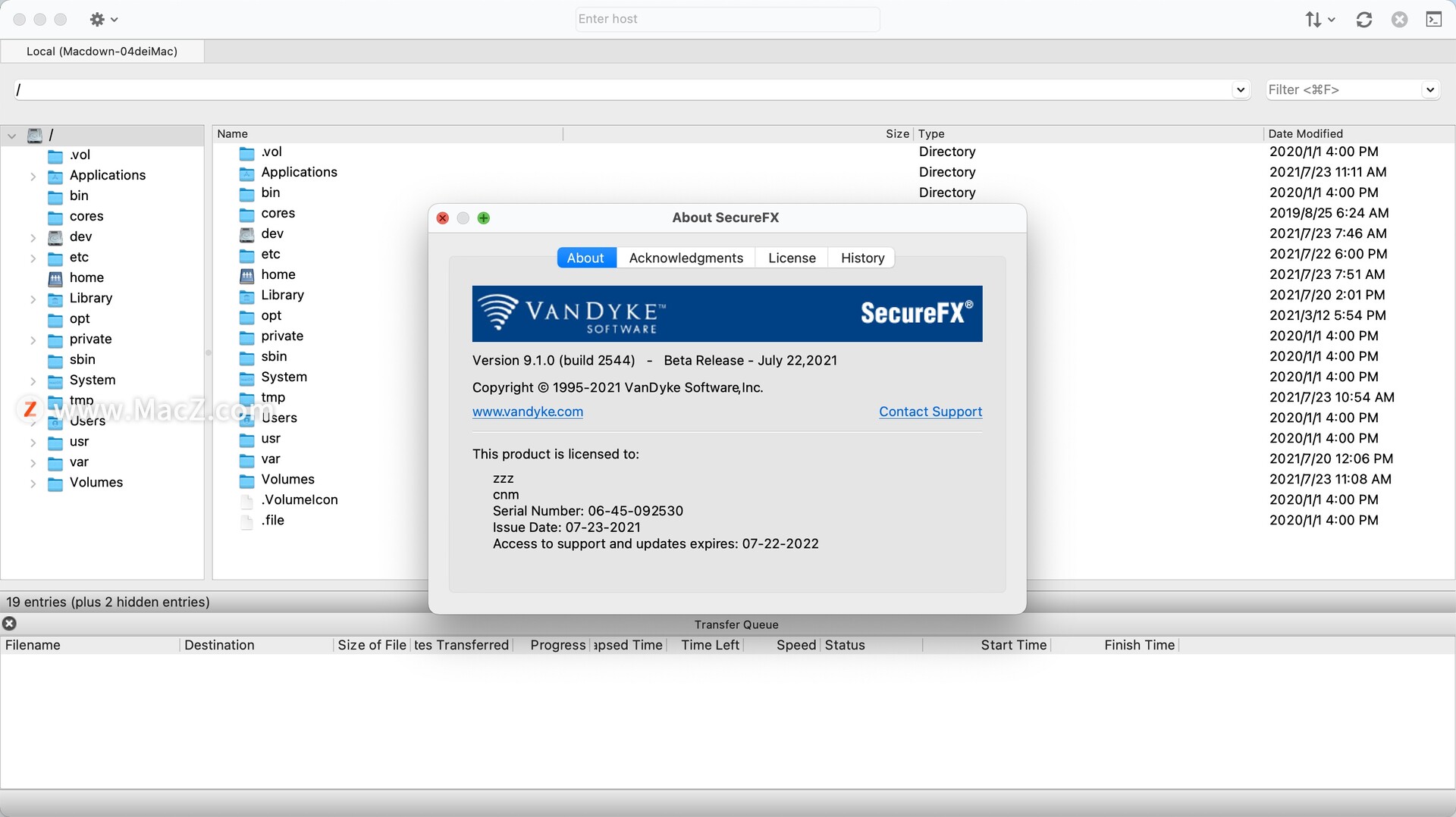Click the www.vandyke.com link
The height and width of the screenshot is (817, 1456).
(527, 412)
